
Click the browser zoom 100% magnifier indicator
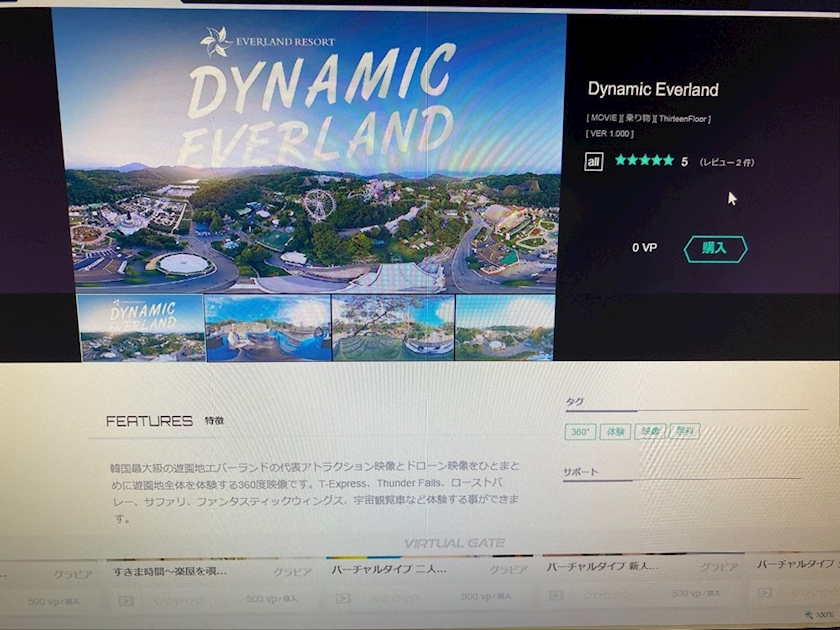click(819, 615)
